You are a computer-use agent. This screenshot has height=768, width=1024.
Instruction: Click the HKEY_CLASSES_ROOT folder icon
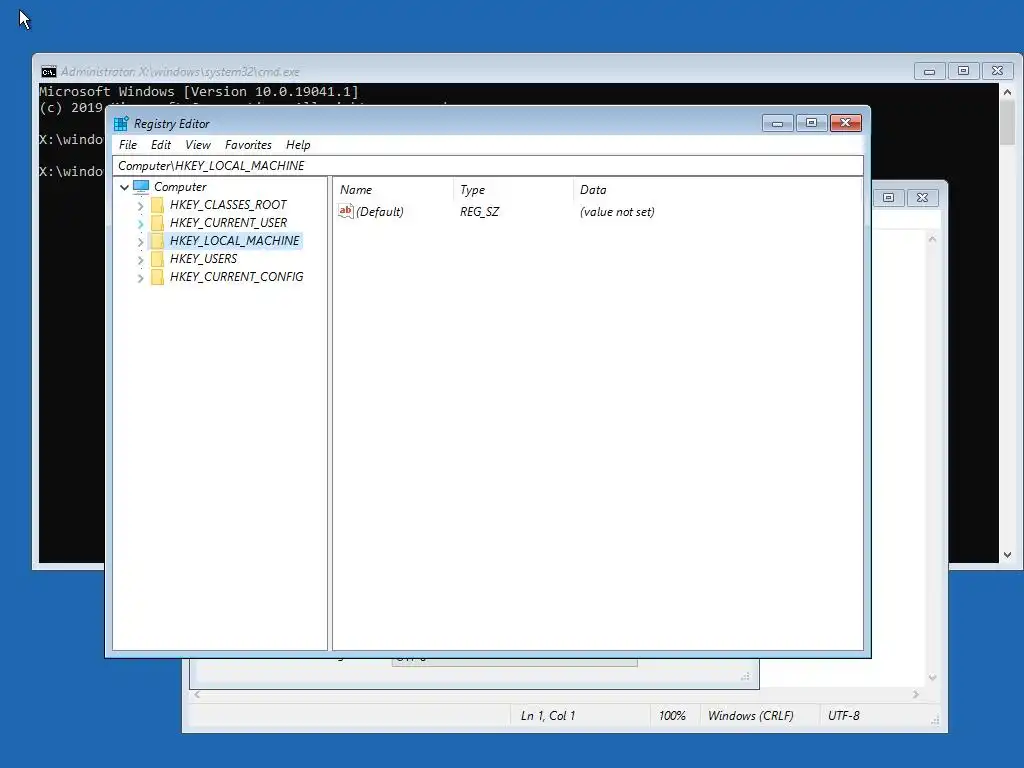click(x=157, y=205)
